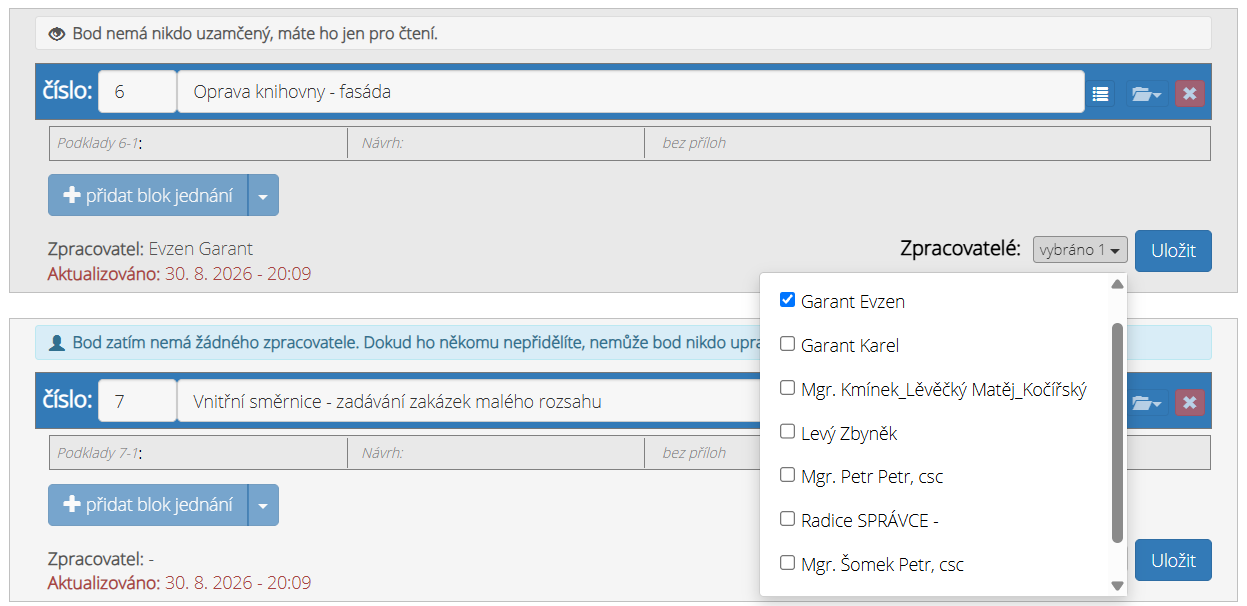This screenshot has height=606, width=1247.
Task: Click 'Návrh:' cell in item 7
Action: click(x=496, y=453)
